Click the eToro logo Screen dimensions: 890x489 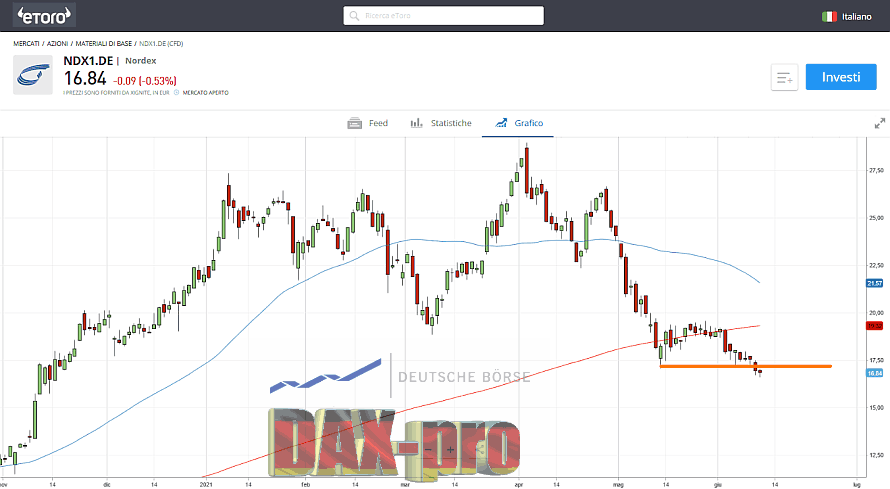pyautogui.click(x=44, y=15)
